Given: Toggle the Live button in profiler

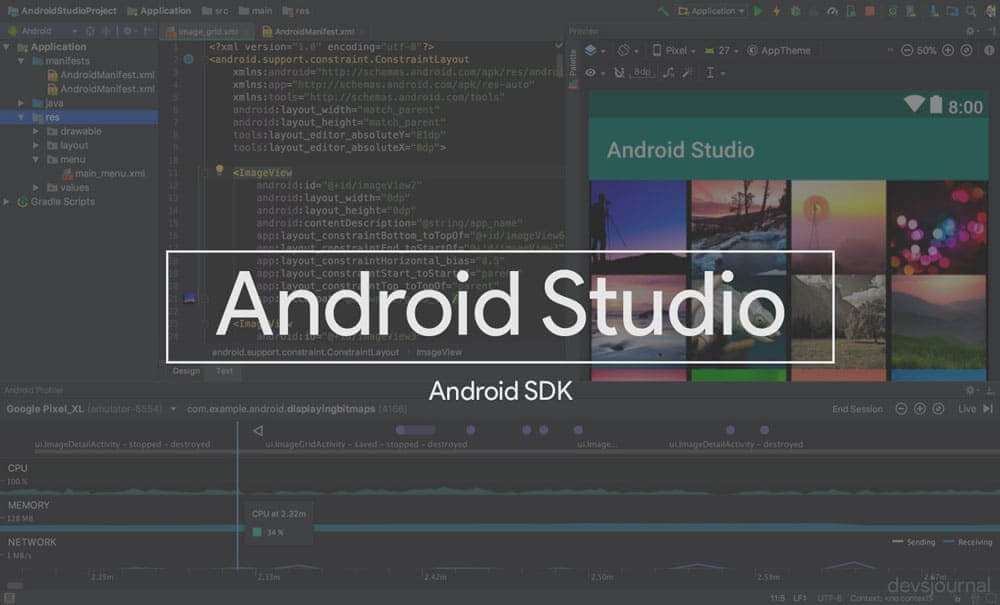Looking at the screenshot, I should click(967, 409).
